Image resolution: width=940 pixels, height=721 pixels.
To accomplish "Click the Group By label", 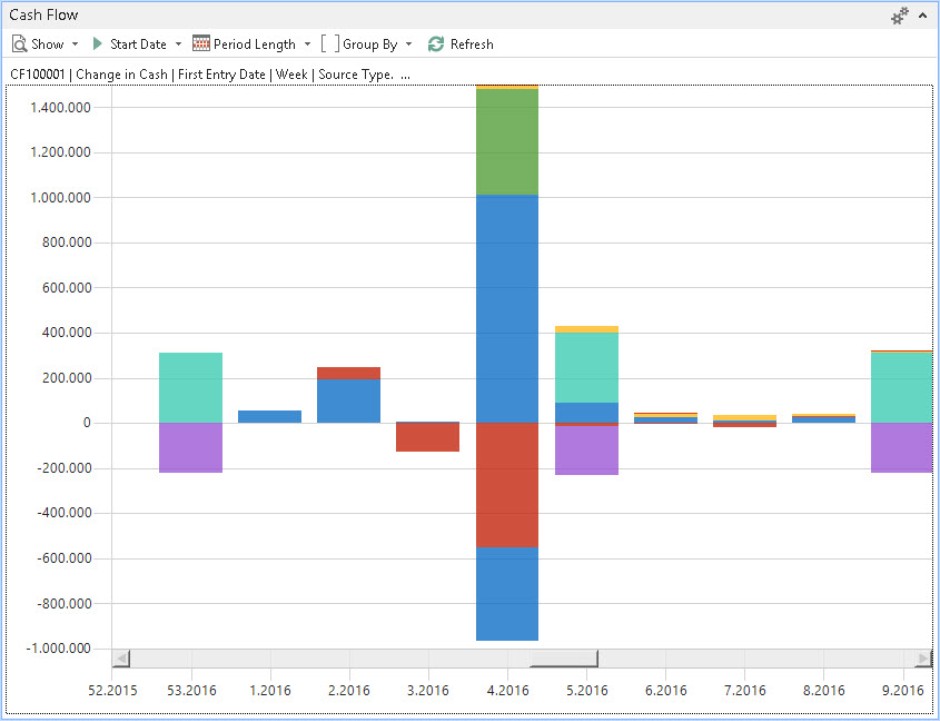I will pos(369,44).
